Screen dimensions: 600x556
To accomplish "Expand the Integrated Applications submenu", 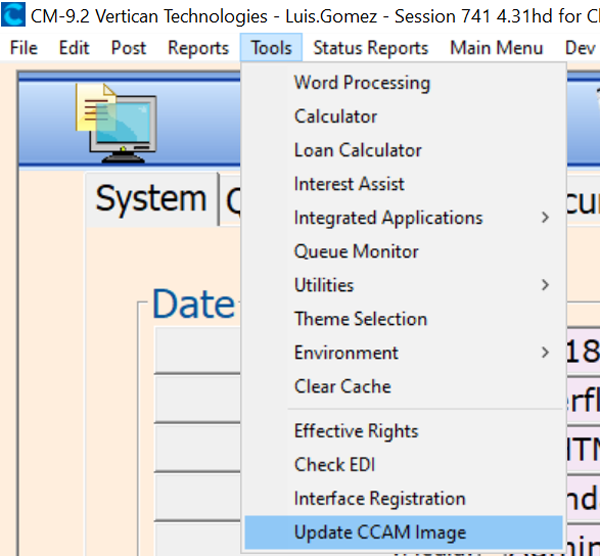I will pos(404,217).
